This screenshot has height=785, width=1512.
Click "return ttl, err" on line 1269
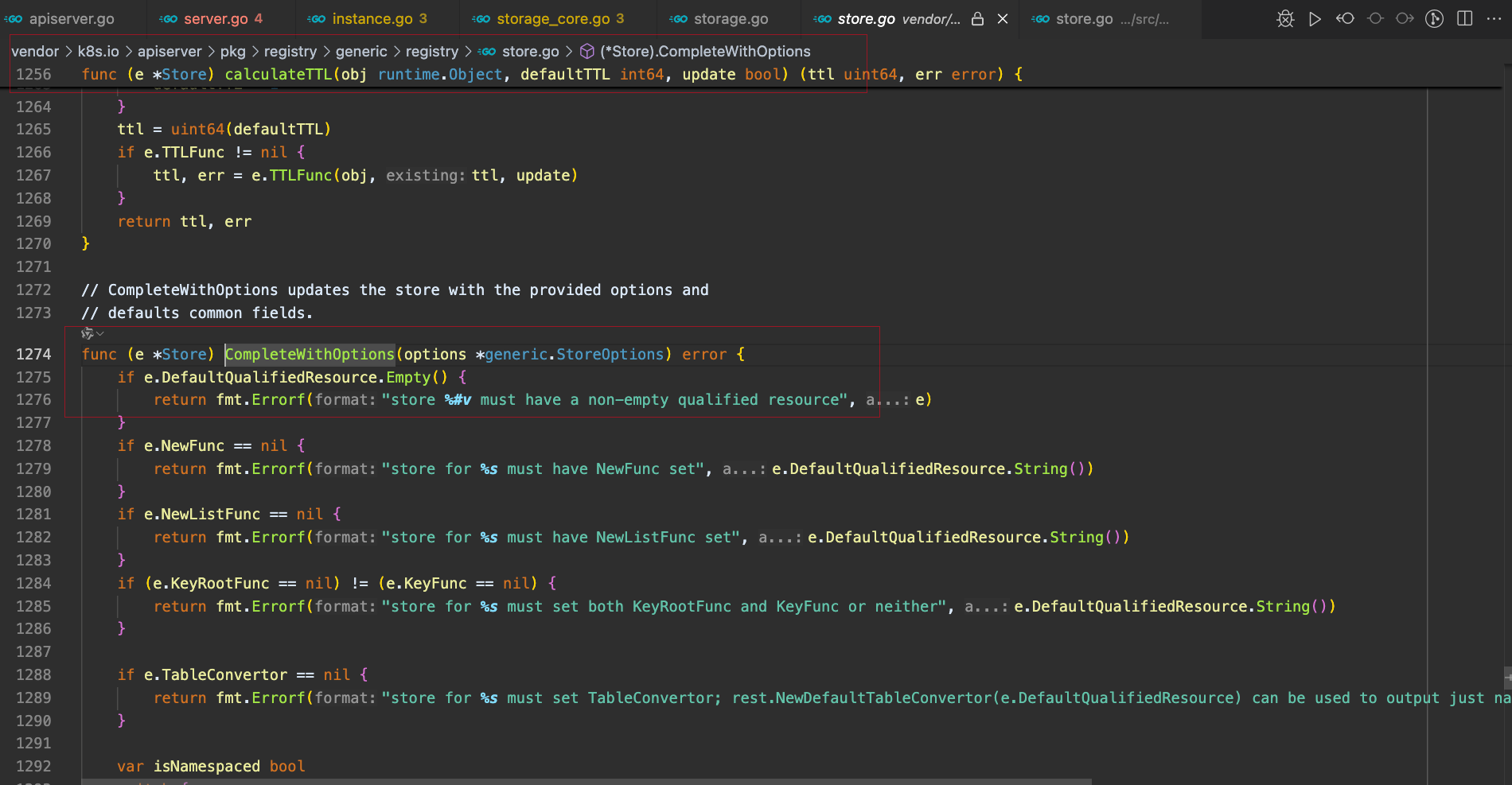pyautogui.click(x=185, y=221)
